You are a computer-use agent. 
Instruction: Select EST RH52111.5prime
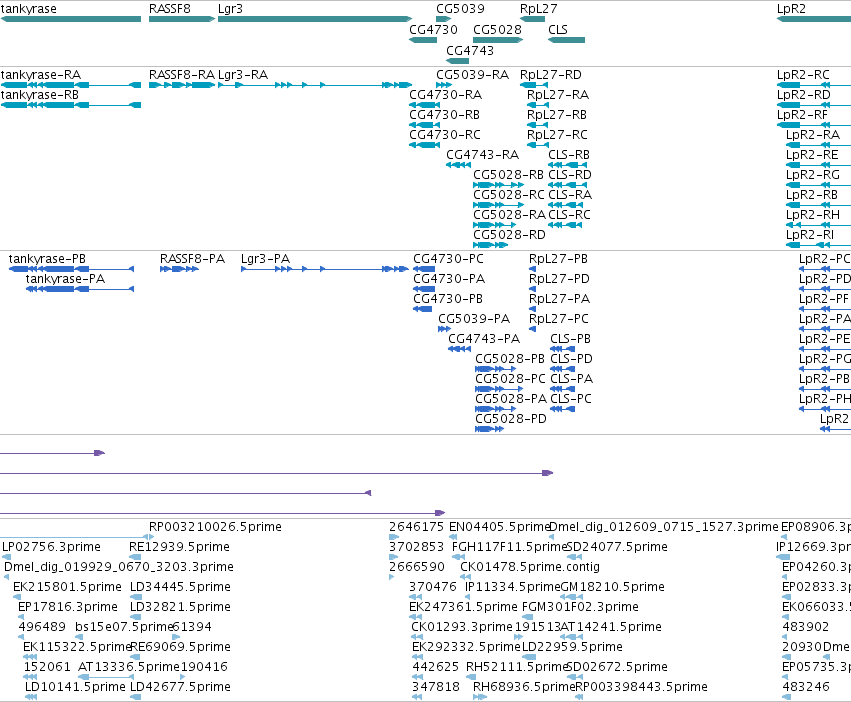(516, 667)
